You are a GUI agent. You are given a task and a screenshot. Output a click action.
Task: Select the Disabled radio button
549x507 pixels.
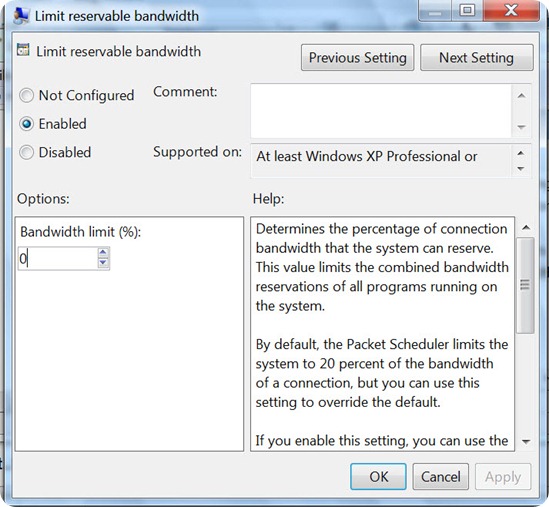point(27,152)
